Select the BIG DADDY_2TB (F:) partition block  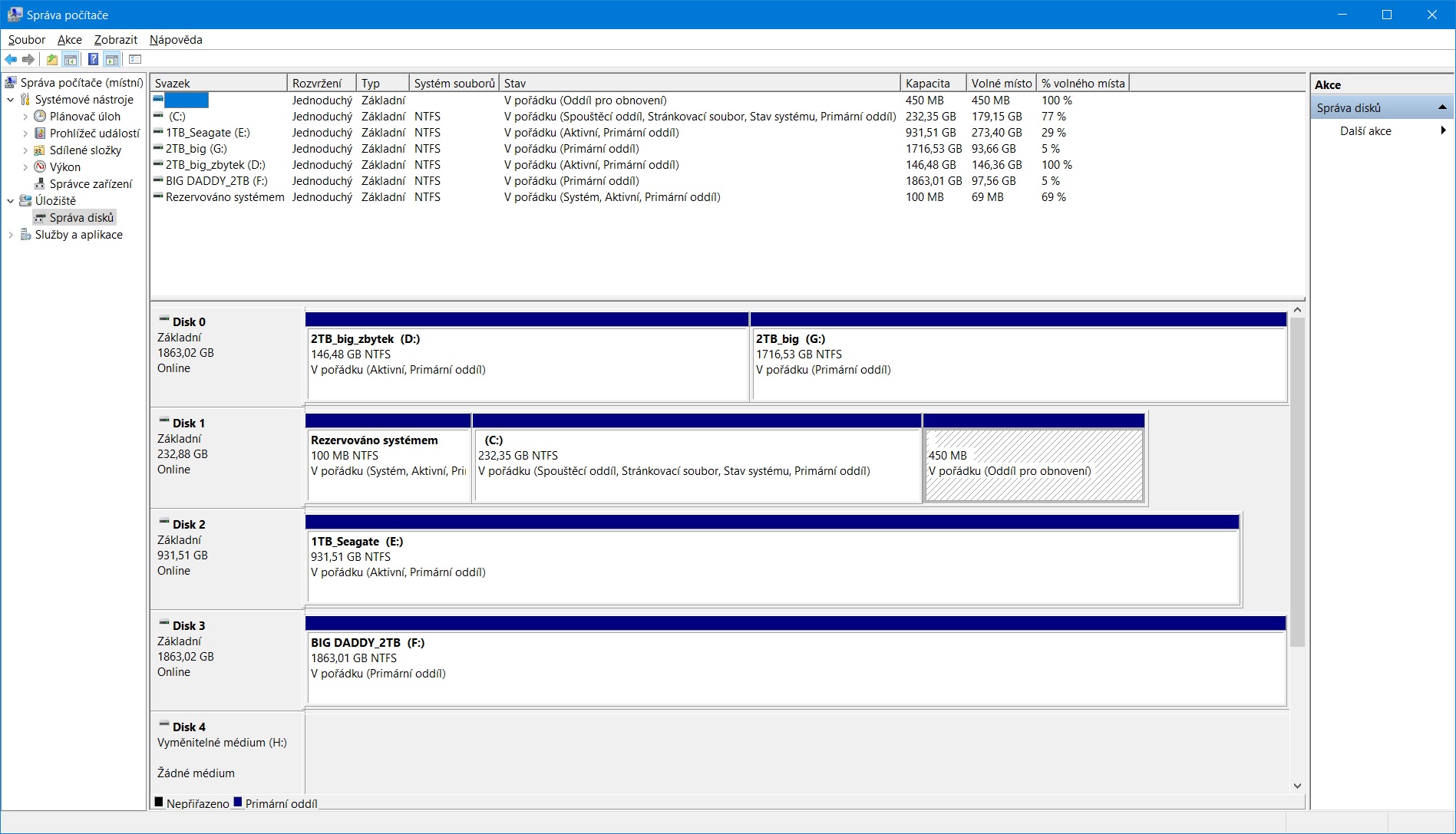[x=795, y=666]
